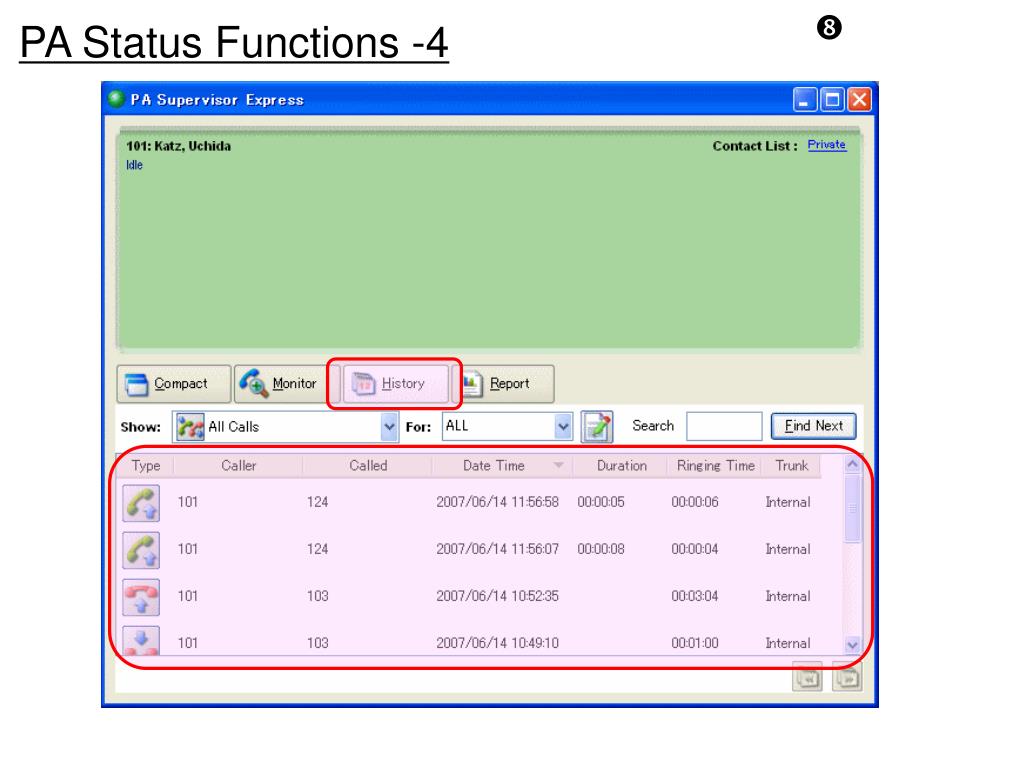Open the Compact view button

click(174, 384)
